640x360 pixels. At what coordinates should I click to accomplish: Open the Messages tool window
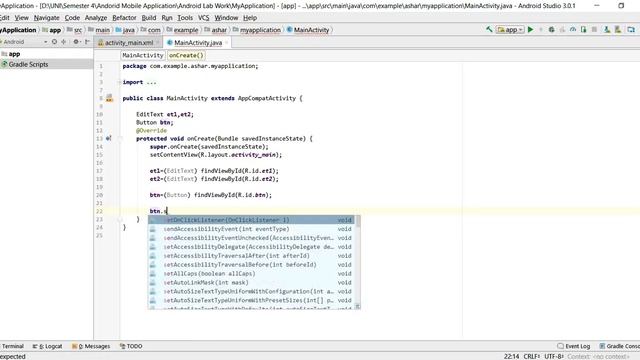point(91,346)
